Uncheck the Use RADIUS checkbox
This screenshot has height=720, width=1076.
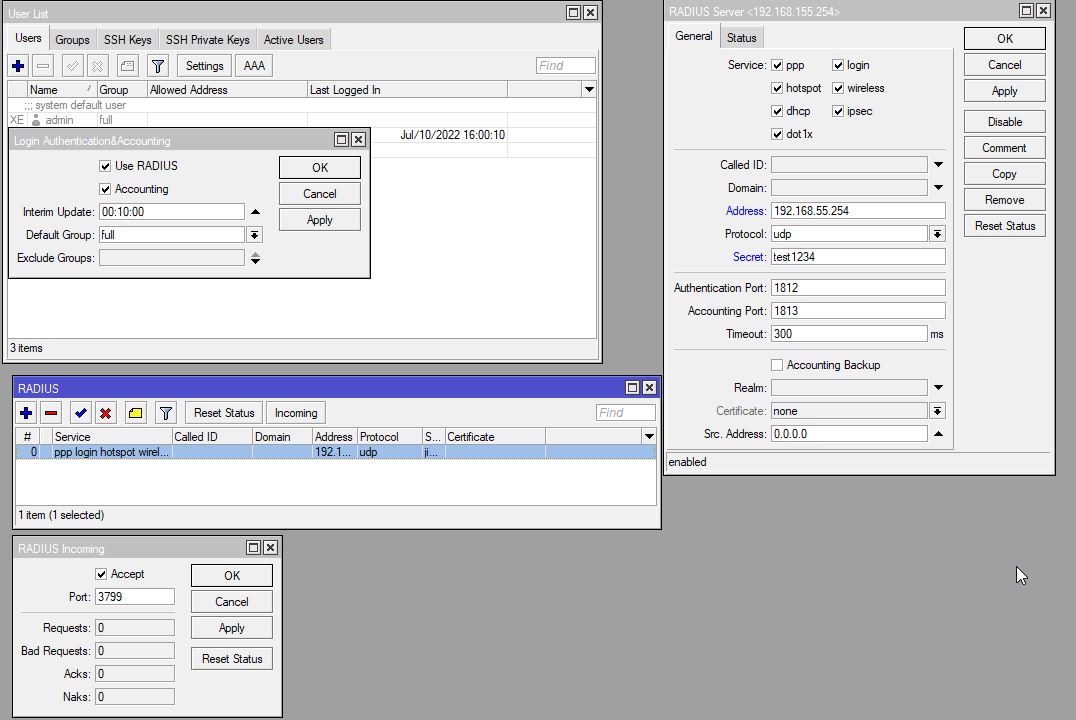tap(106, 166)
